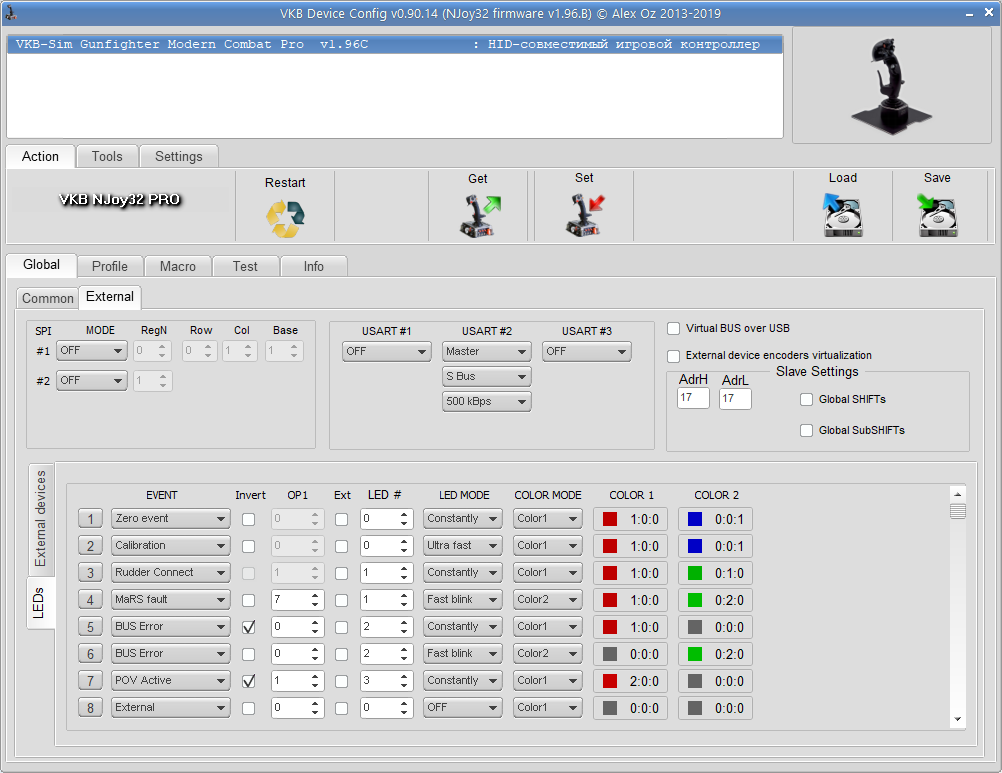This screenshot has height=773, width=1002.
Task: Click row number 4 button
Action: coord(90,600)
